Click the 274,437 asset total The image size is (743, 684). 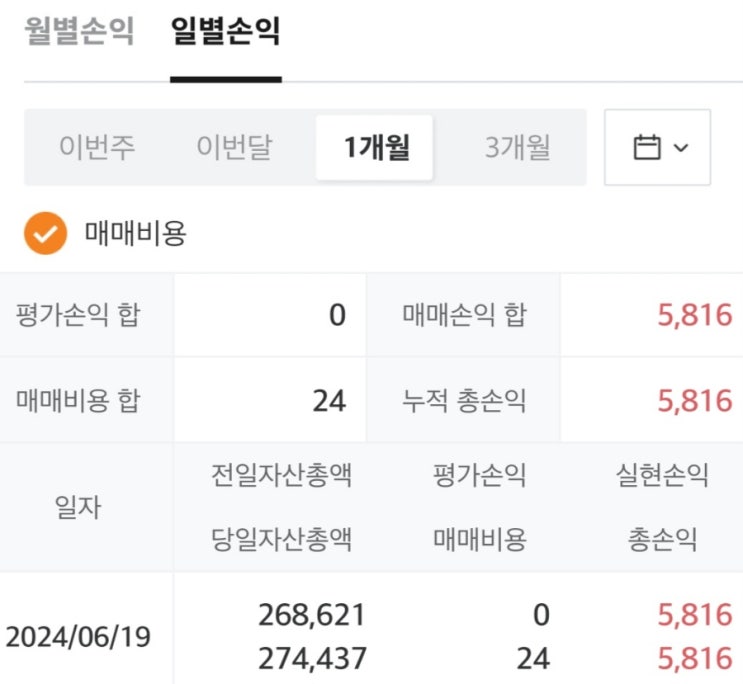pos(312,659)
